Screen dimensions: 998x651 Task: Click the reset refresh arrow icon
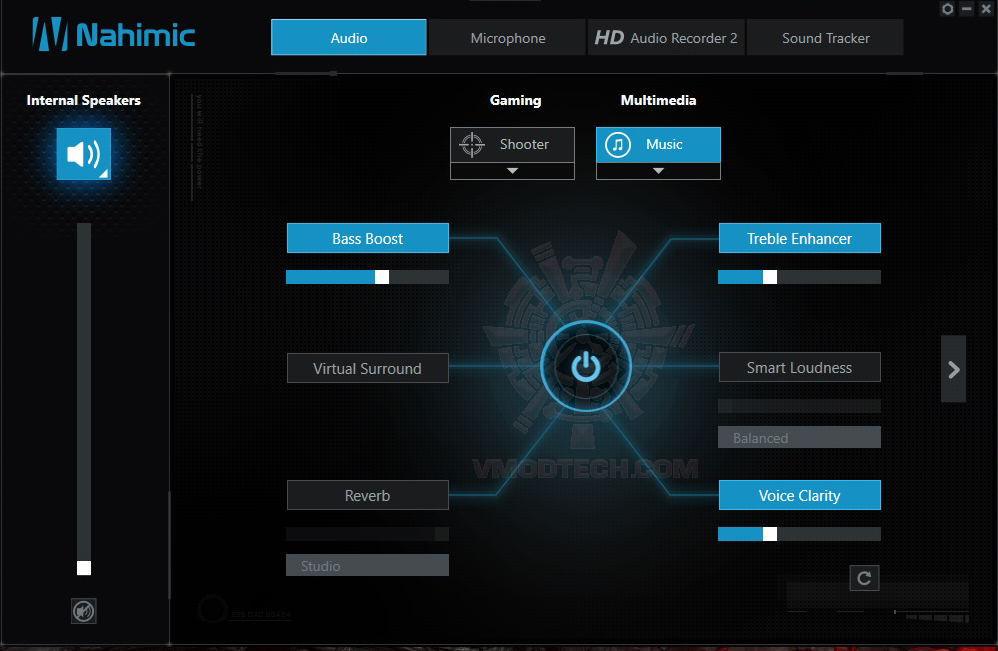[864, 578]
